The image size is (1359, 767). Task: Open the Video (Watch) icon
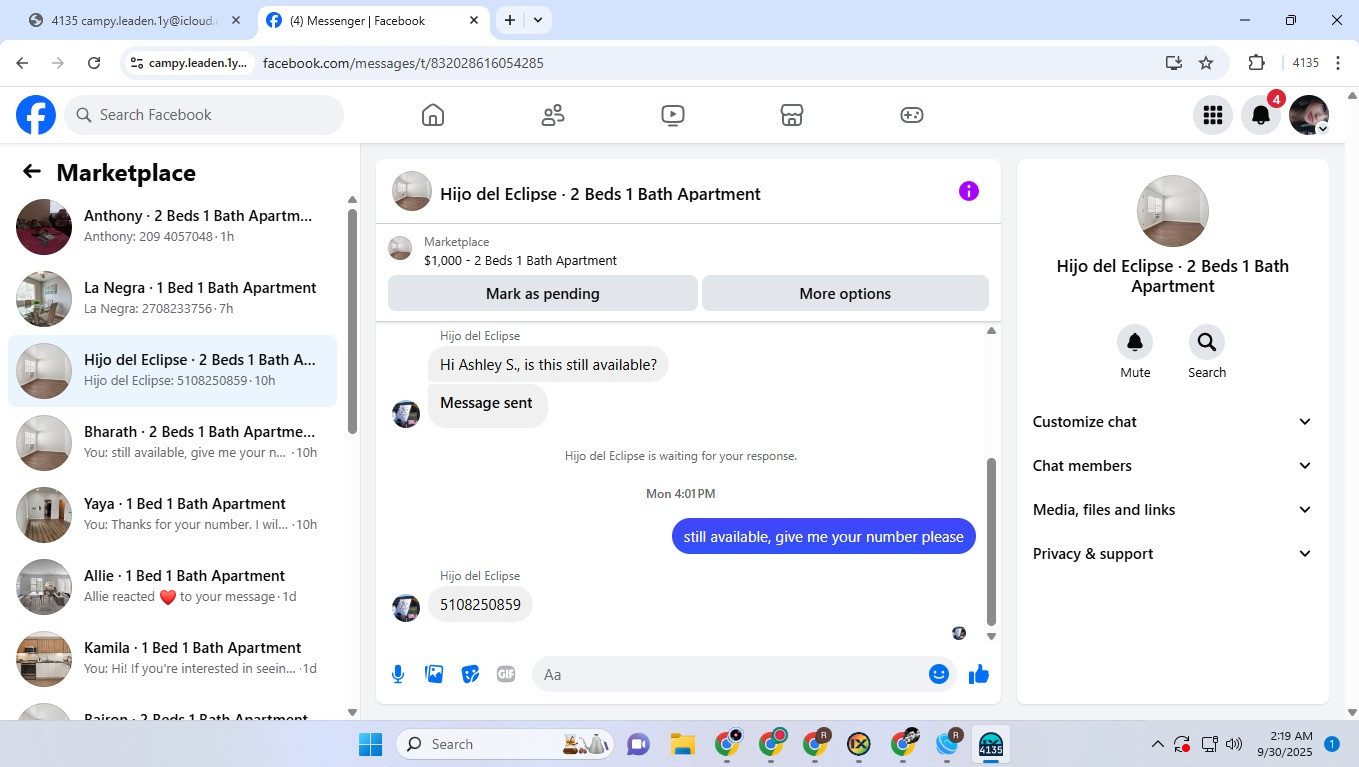[x=673, y=115]
